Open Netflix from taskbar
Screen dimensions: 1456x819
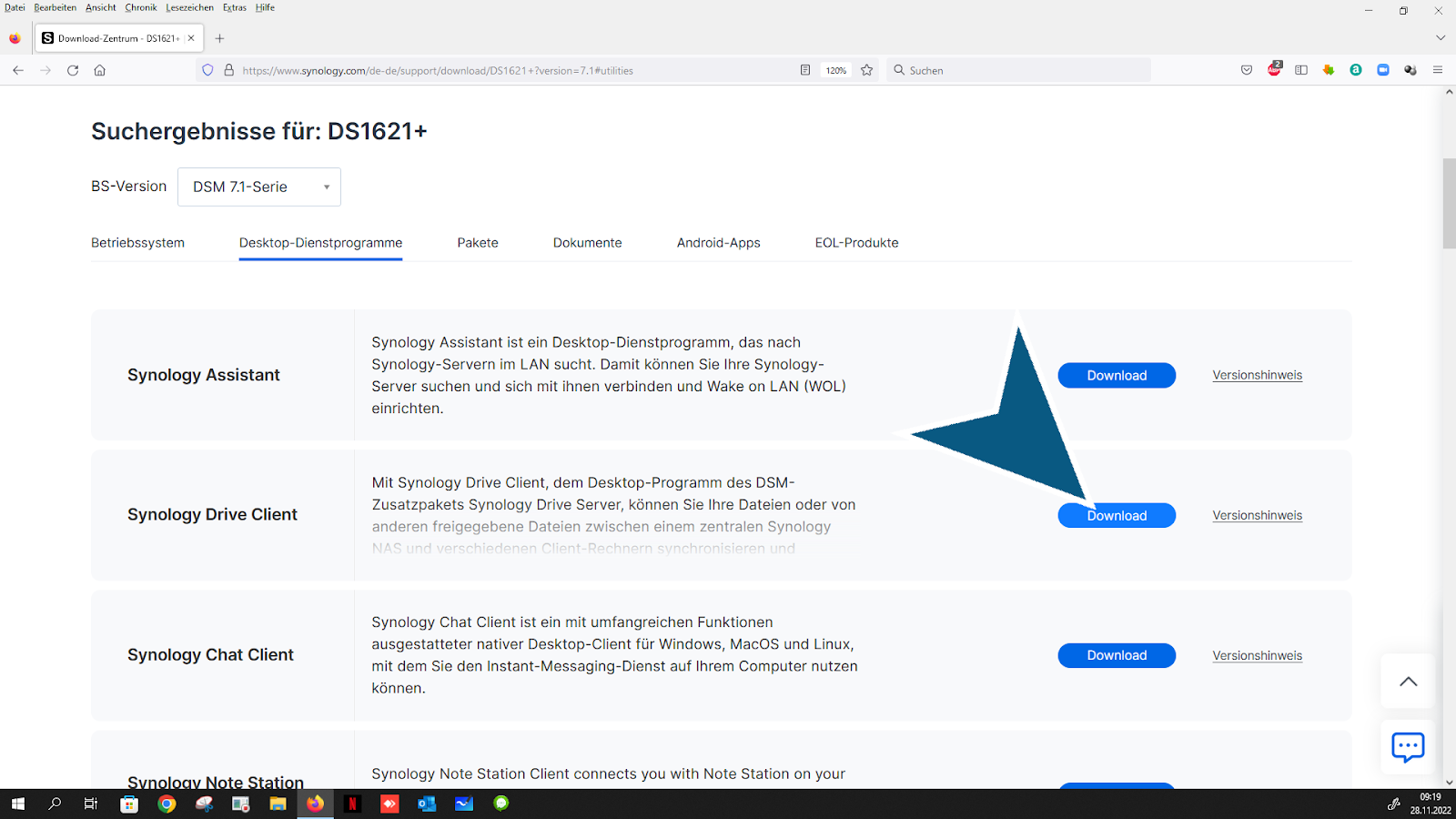(x=352, y=804)
